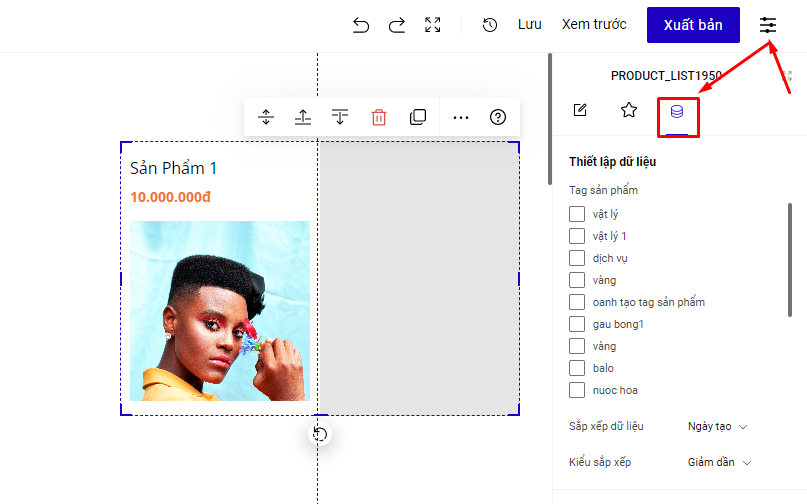Expand the "Ngày tạo" sort dropdown
This screenshot has height=504, width=807.
click(717, 427)
